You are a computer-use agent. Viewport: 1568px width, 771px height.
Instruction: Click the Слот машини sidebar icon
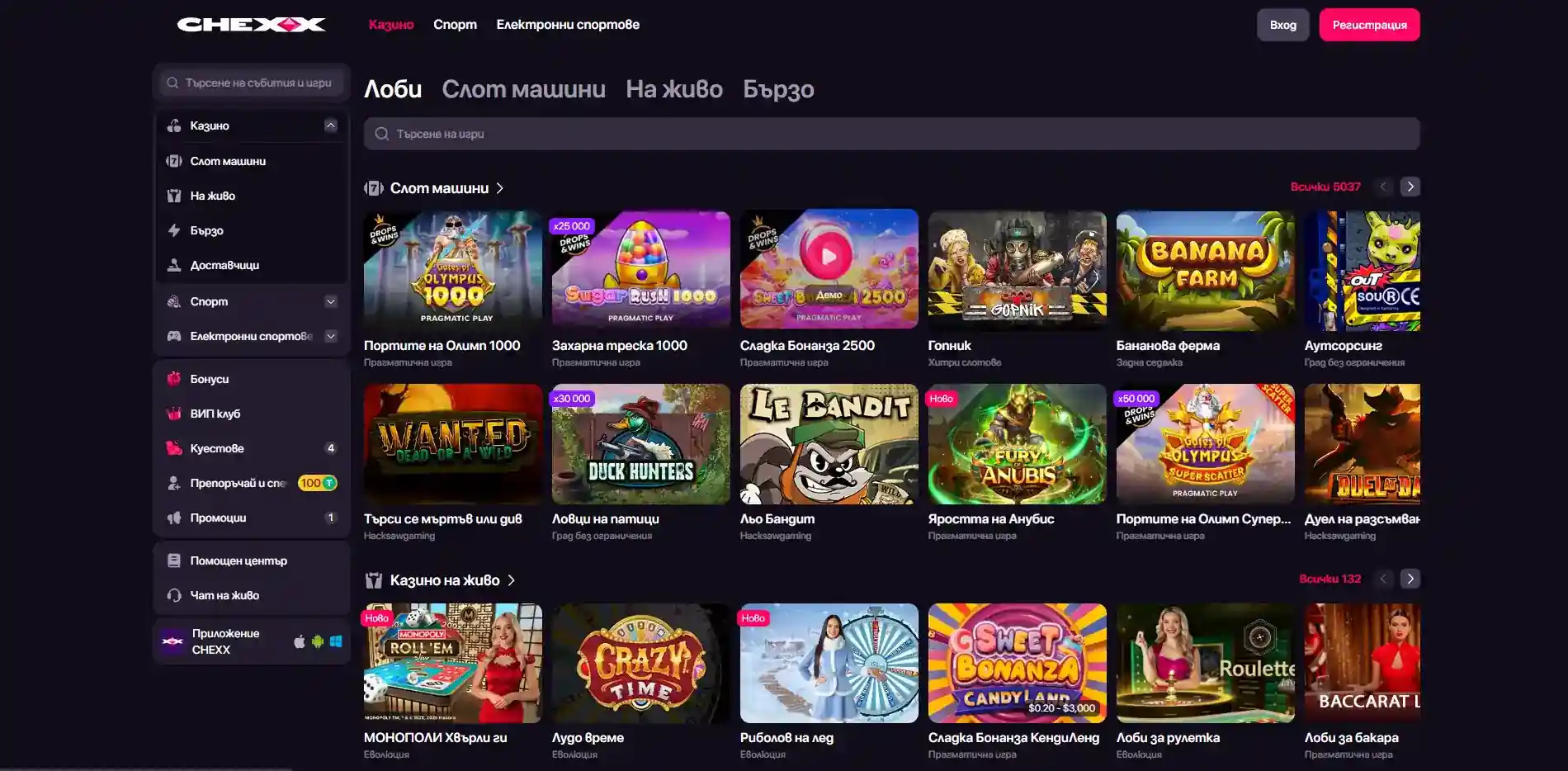[174, 161]
